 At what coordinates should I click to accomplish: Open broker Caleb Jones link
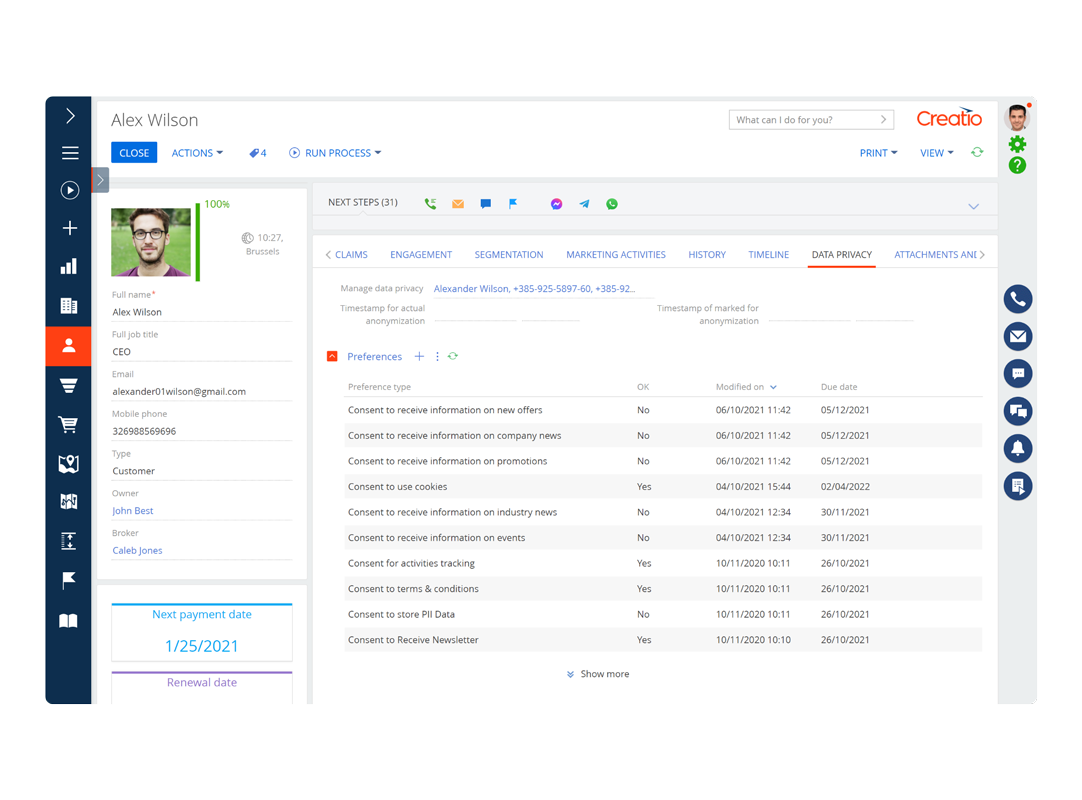click(137, 551)
